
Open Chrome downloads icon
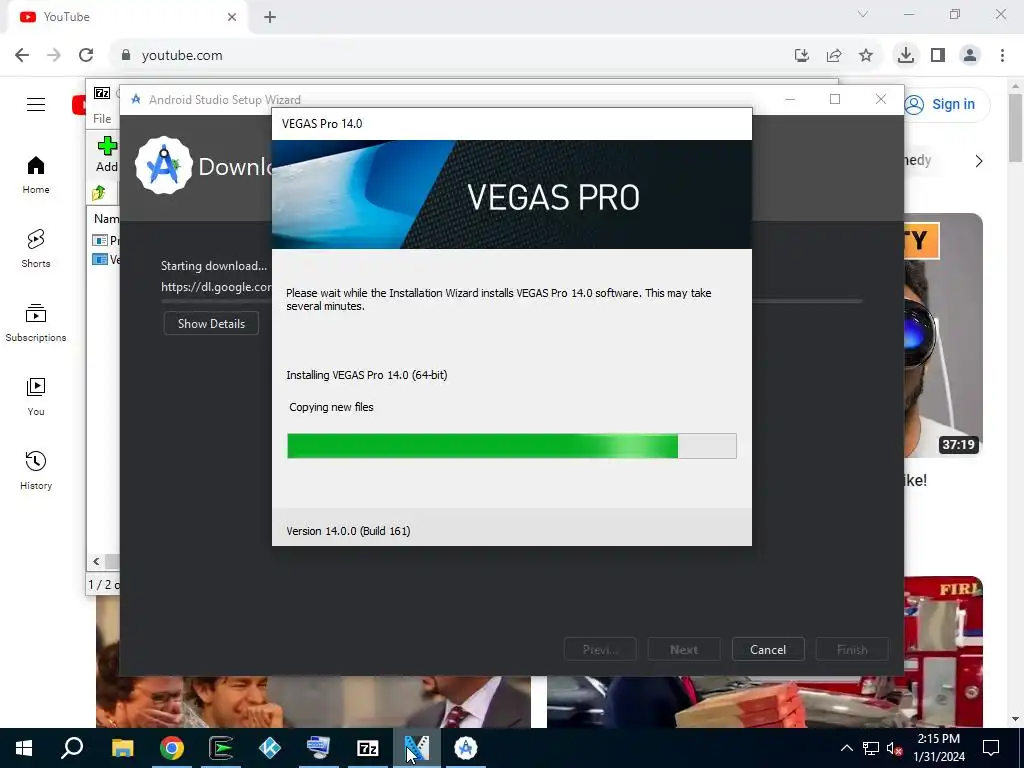pos(905,55)
